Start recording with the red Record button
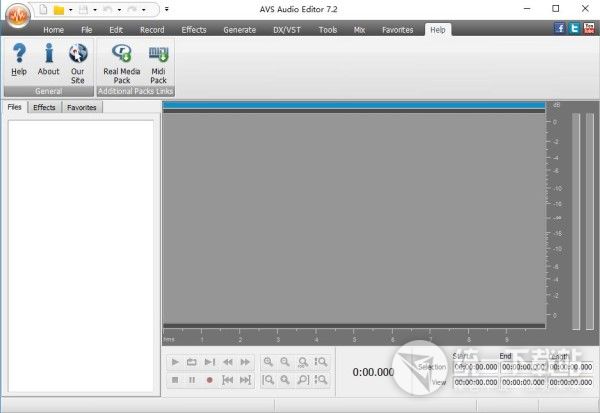Viewport: 600px width, 413px height. 209,380
